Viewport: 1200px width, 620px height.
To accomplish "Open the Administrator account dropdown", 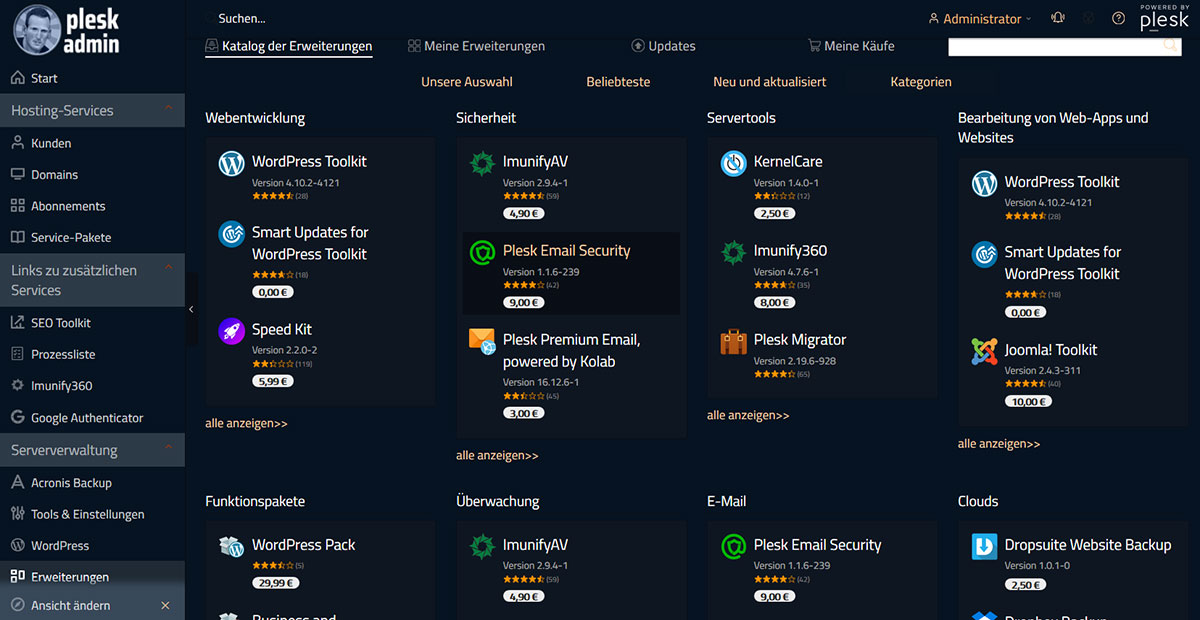I will 979,19.
